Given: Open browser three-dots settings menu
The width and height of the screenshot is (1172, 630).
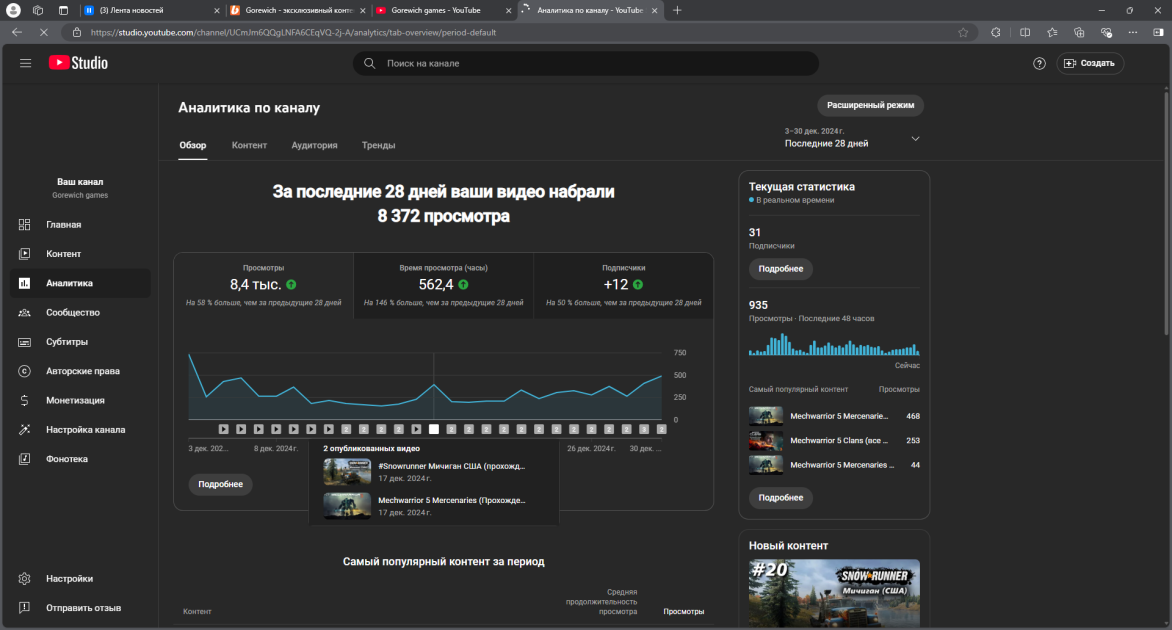Looking at the screenshot, I should (x=1133, y=32).
